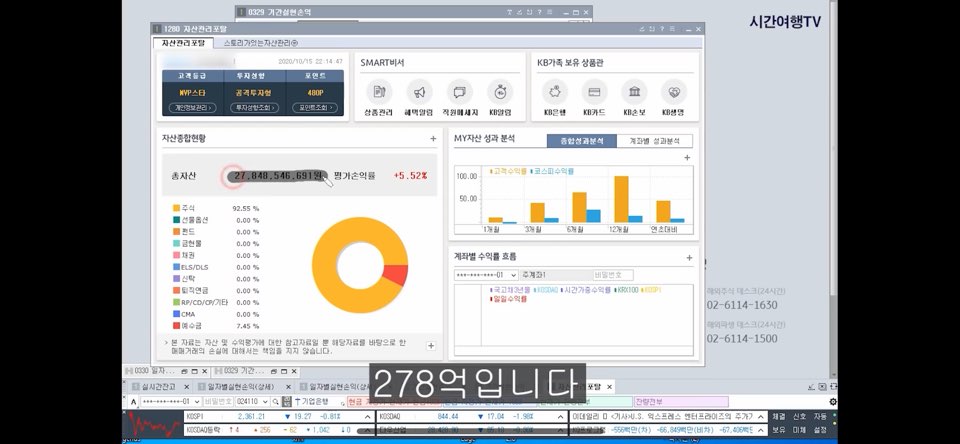Open the KB생명 heart icon
The image size is (960, 444).
tap(673, 92)
